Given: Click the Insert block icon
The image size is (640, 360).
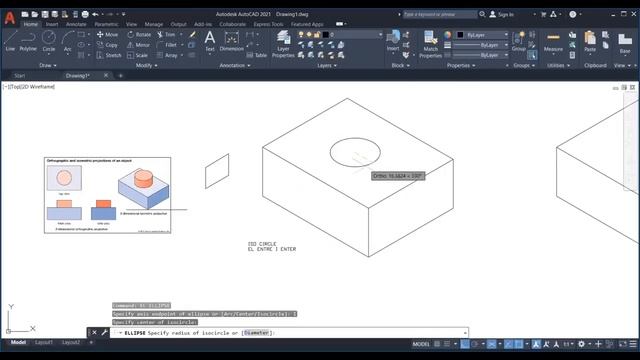Looking at the screenshot, I should 393,40.
